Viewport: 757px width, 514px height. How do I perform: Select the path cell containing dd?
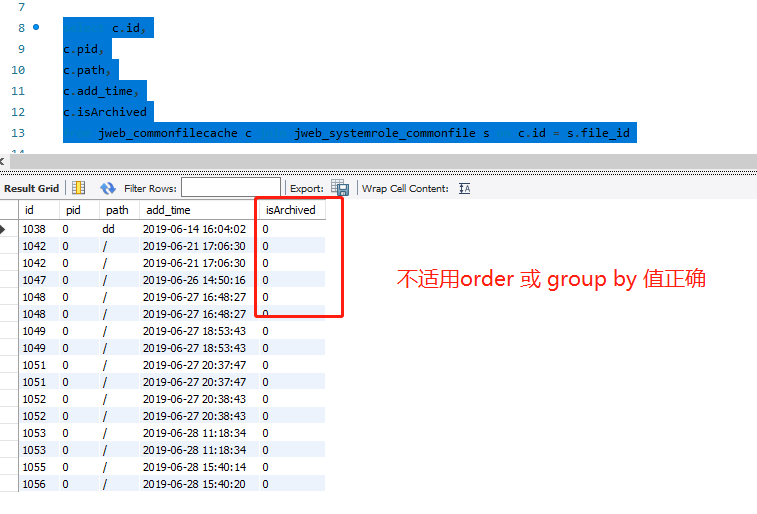point(109,229)
